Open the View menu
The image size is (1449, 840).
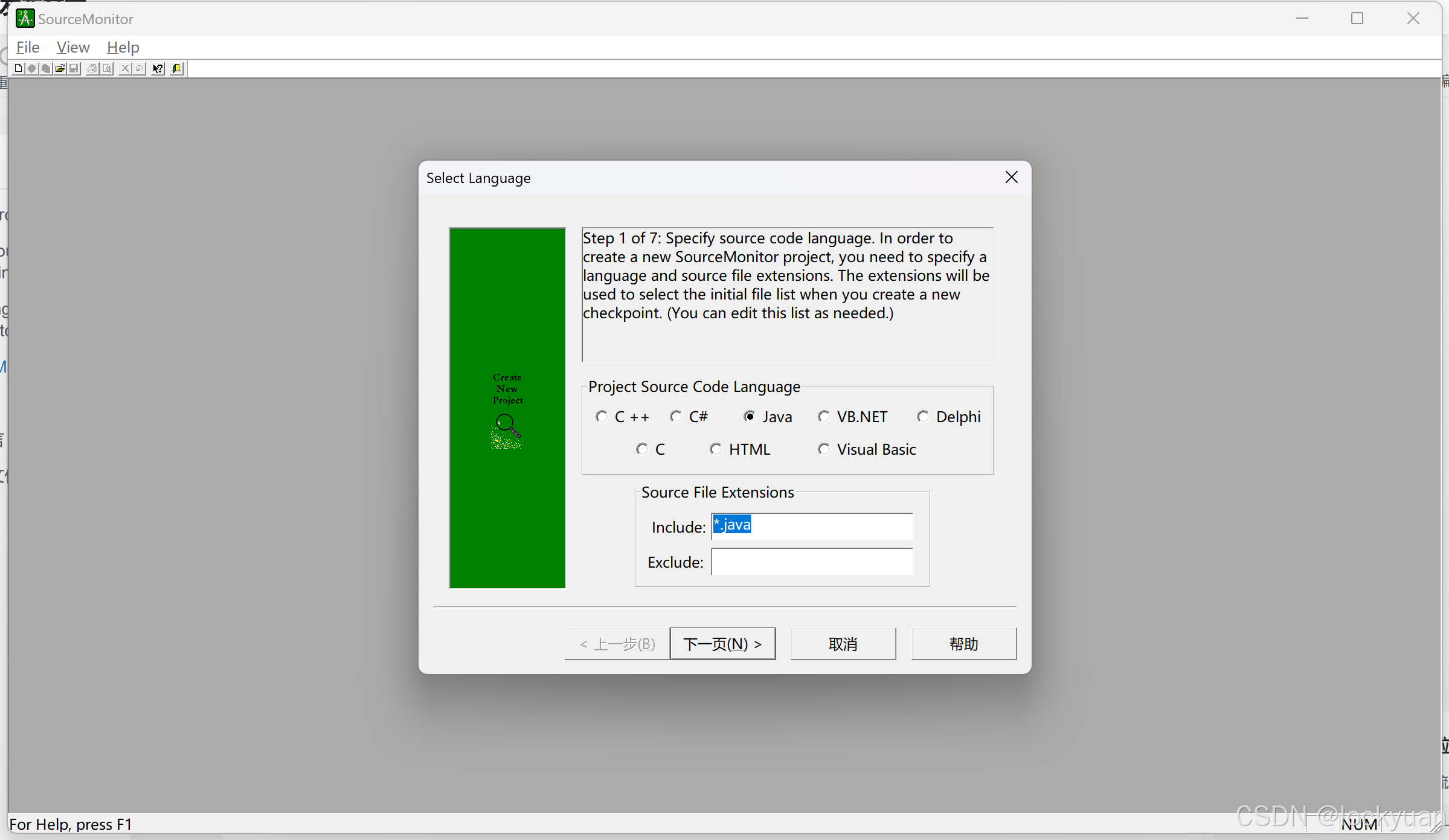[72, 47]
